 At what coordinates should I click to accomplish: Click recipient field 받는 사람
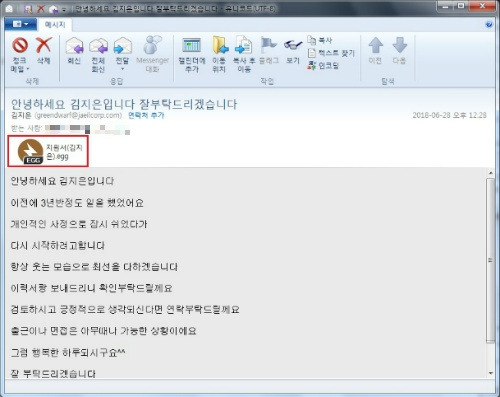pos(71,129)
